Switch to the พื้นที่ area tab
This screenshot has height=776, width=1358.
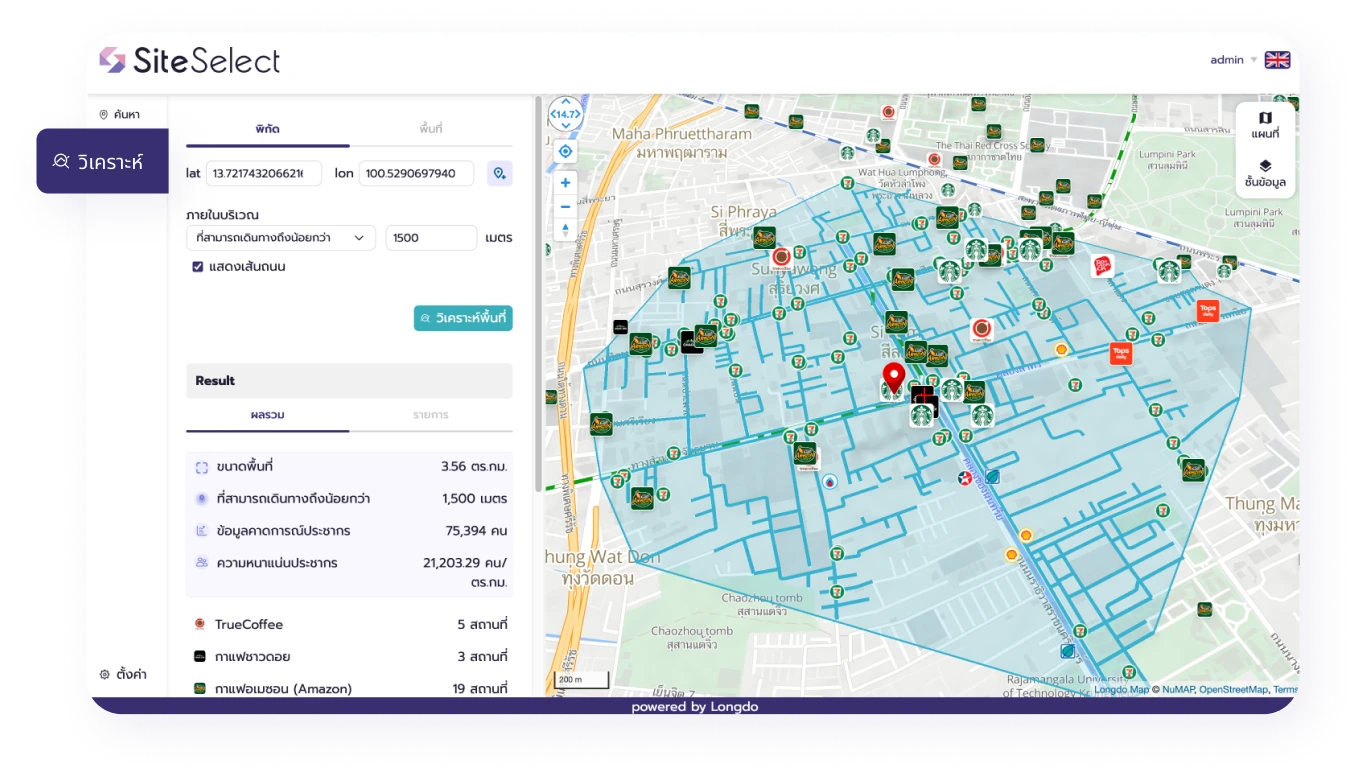[x=431, y=129]
